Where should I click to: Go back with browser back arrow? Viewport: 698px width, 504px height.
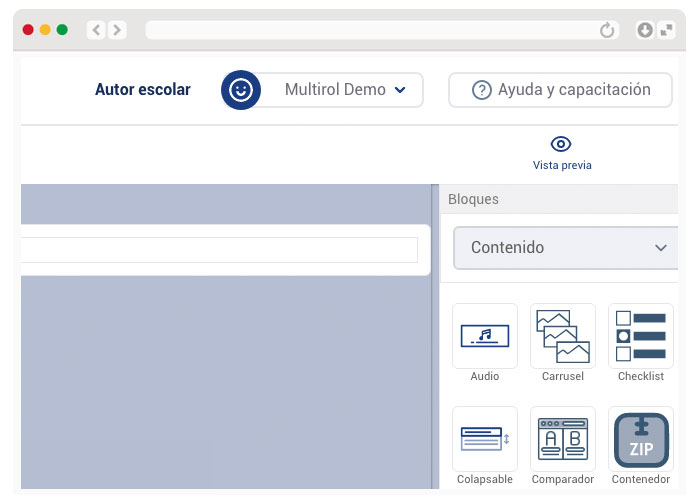coord(96,30)
